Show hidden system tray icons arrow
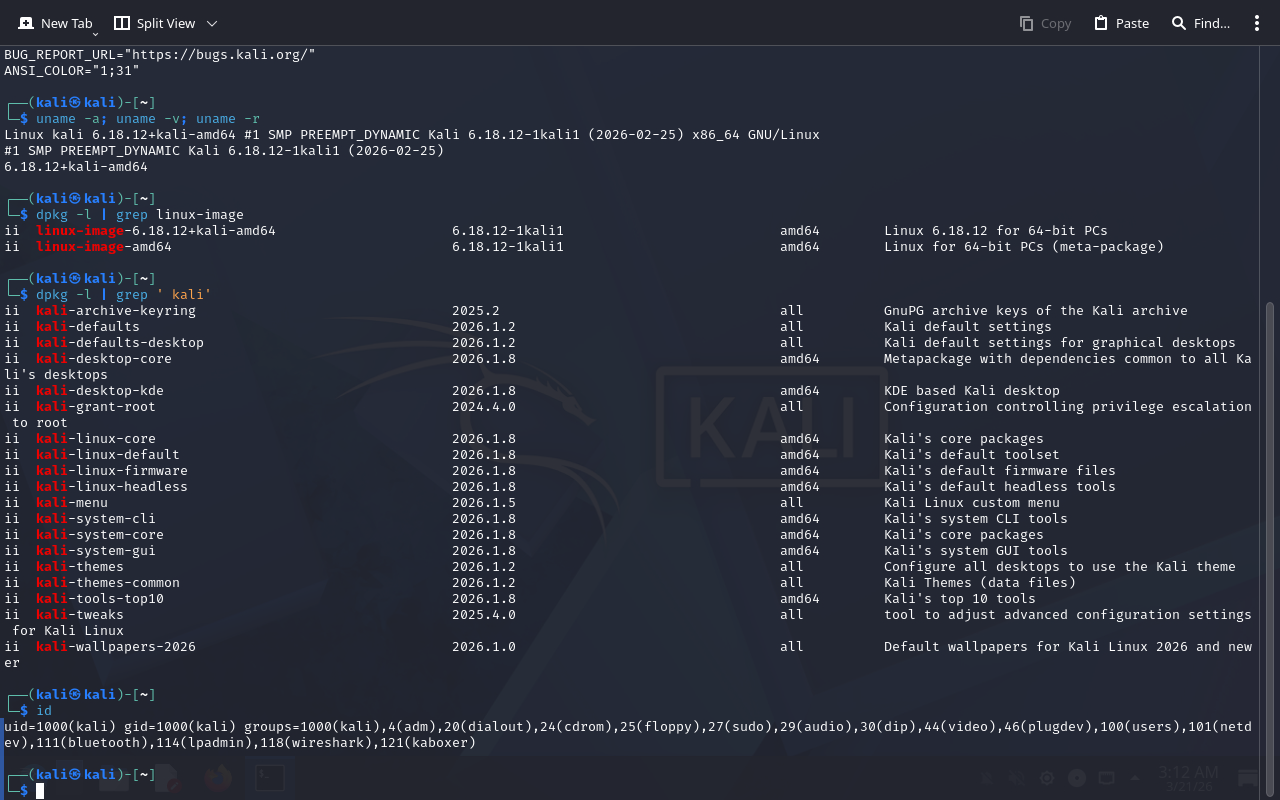The image size is (1280, 800). coord(1136,778)
